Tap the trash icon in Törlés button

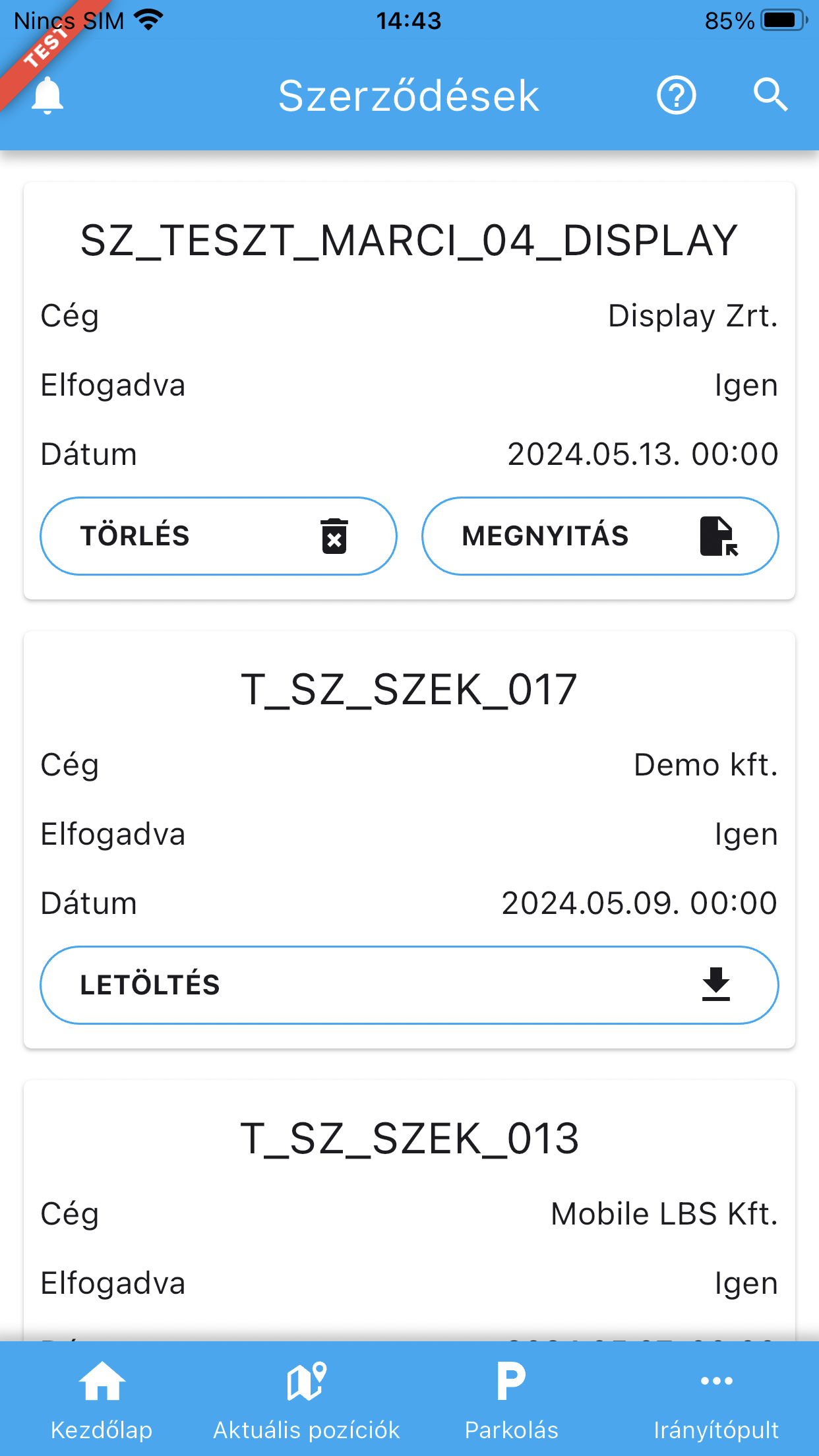tap(334, 536)
